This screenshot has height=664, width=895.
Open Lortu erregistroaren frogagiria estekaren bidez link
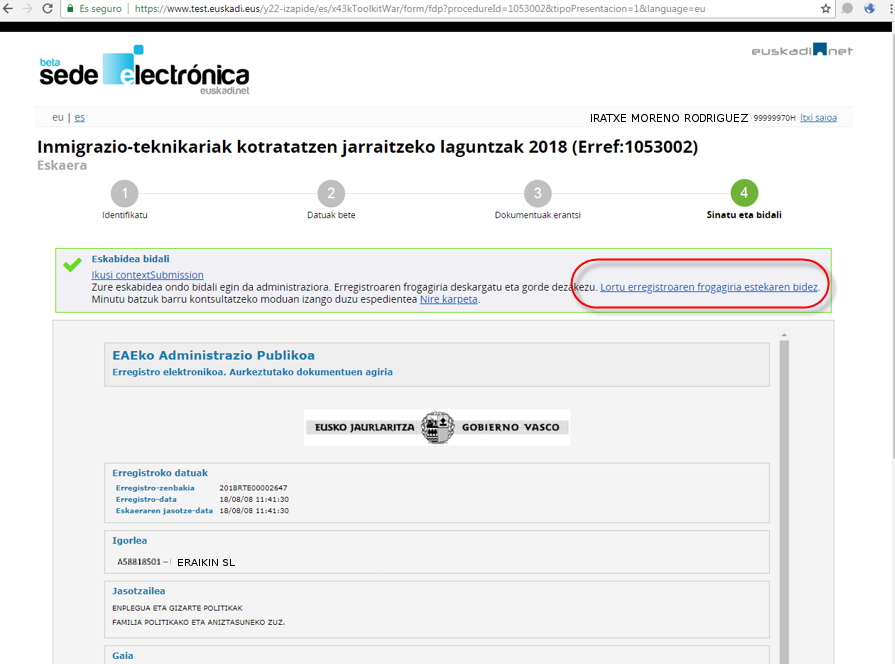[709, 287]
